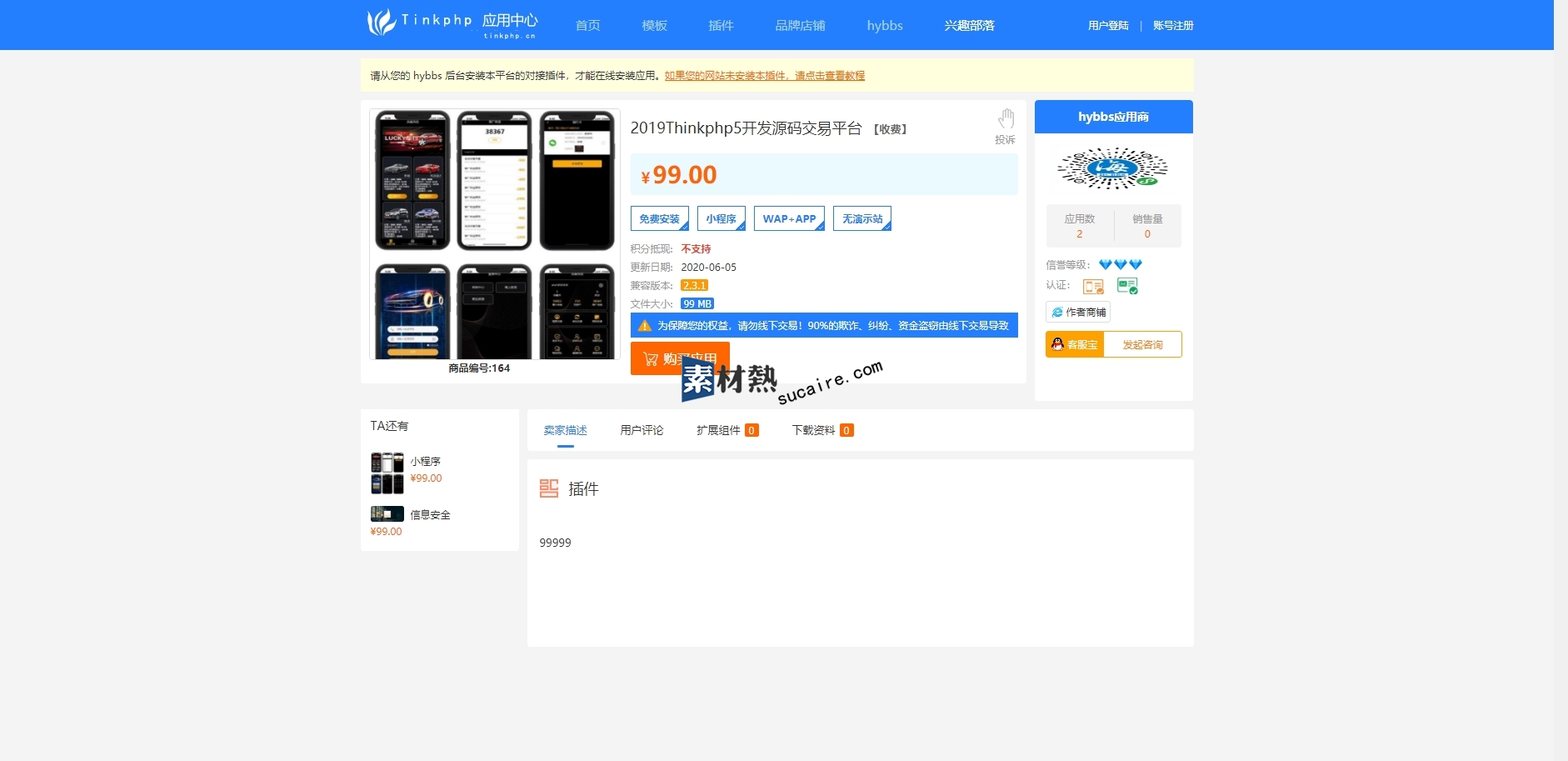The image size is (1568, 761).
Task: Open the 信息安全 product title in sidebar
Action: [x=430, y=514]
